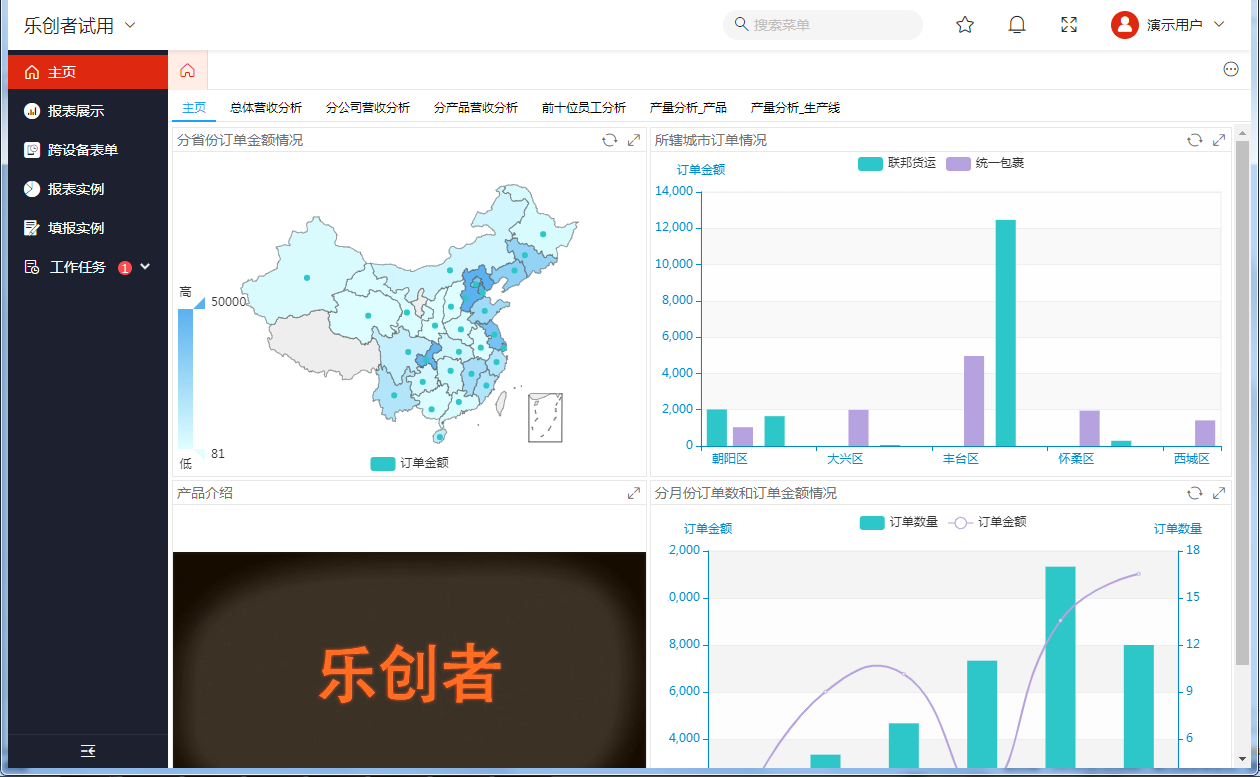1260x777 pixels.
Task: Refresh the 分月份订单数和订单金额情况 chart
Action: (1194, 493)
